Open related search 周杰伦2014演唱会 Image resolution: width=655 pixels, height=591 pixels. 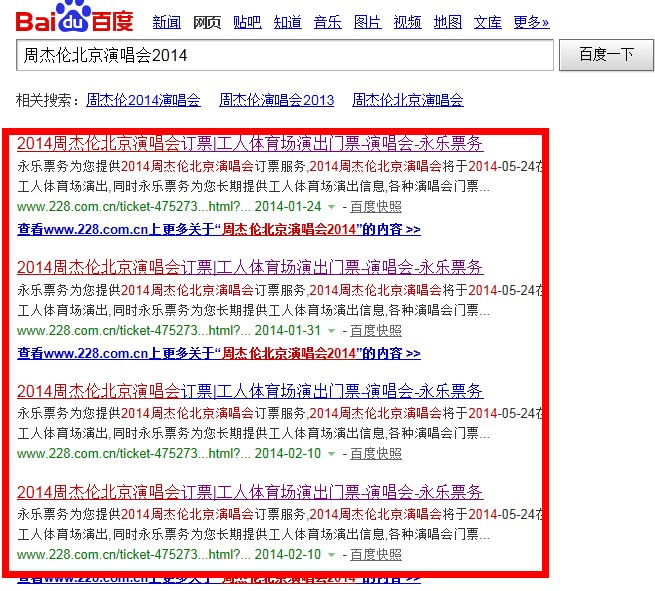pos(143,100)
